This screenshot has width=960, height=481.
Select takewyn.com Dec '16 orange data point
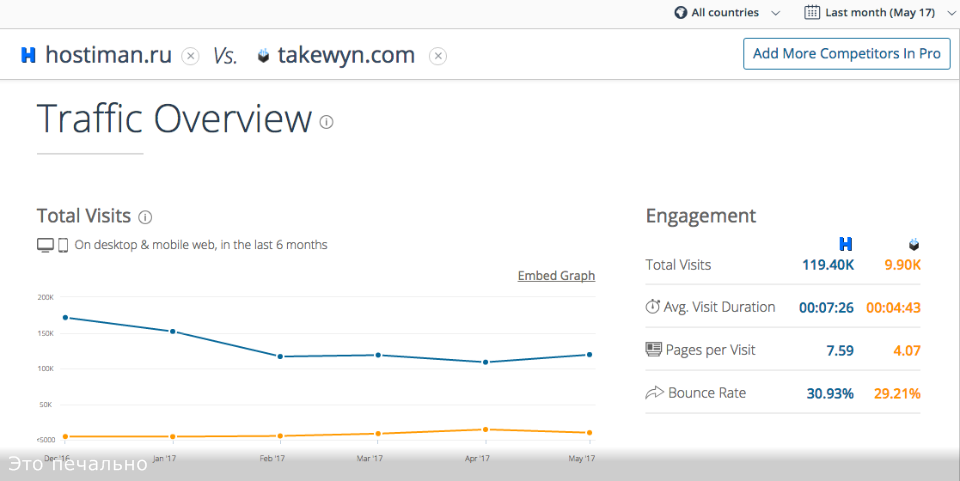pos(66,436)
